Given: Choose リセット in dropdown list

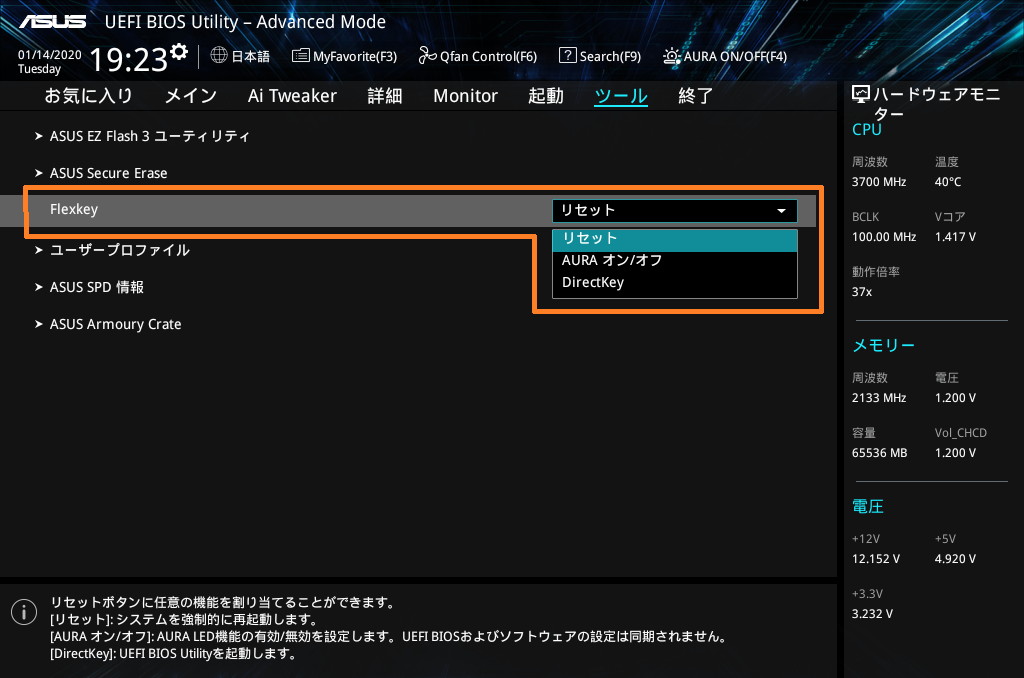Looking at the screenshot, I should 675,238.
